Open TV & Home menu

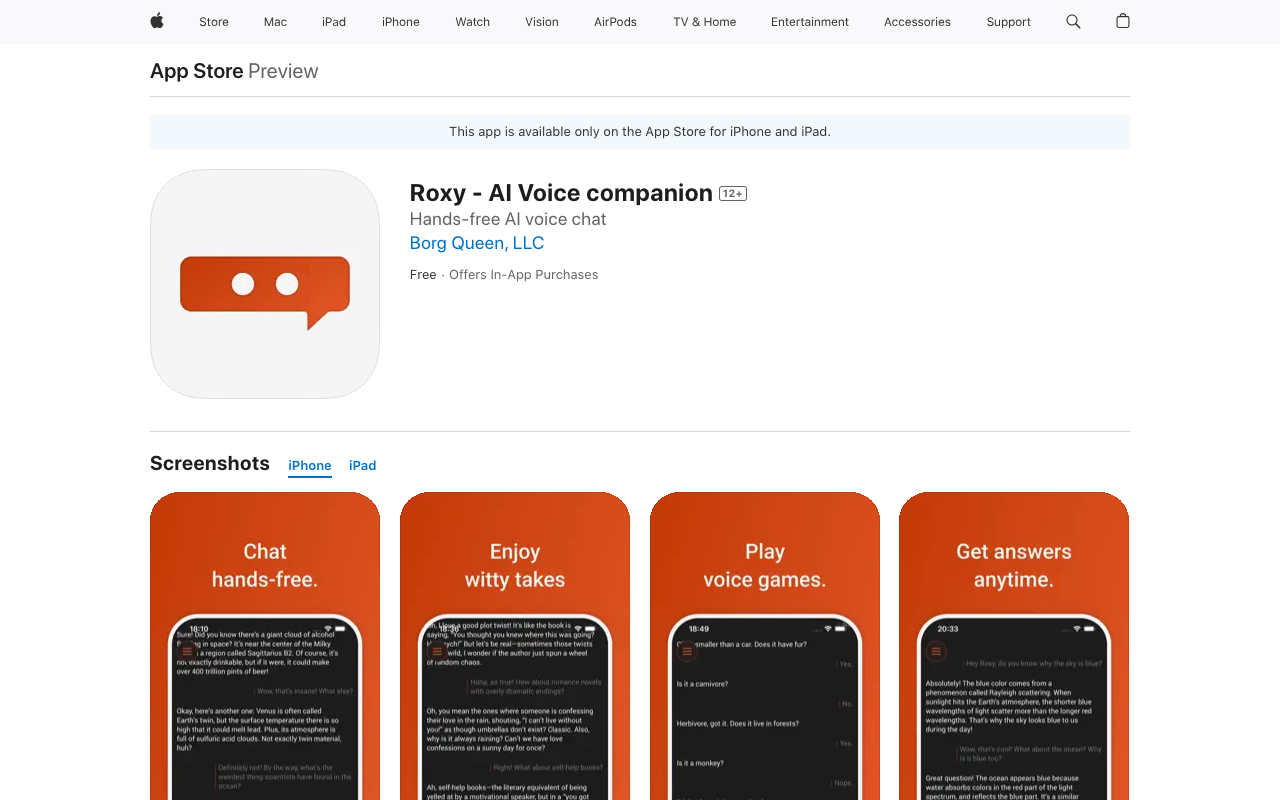tap(704, 22)
